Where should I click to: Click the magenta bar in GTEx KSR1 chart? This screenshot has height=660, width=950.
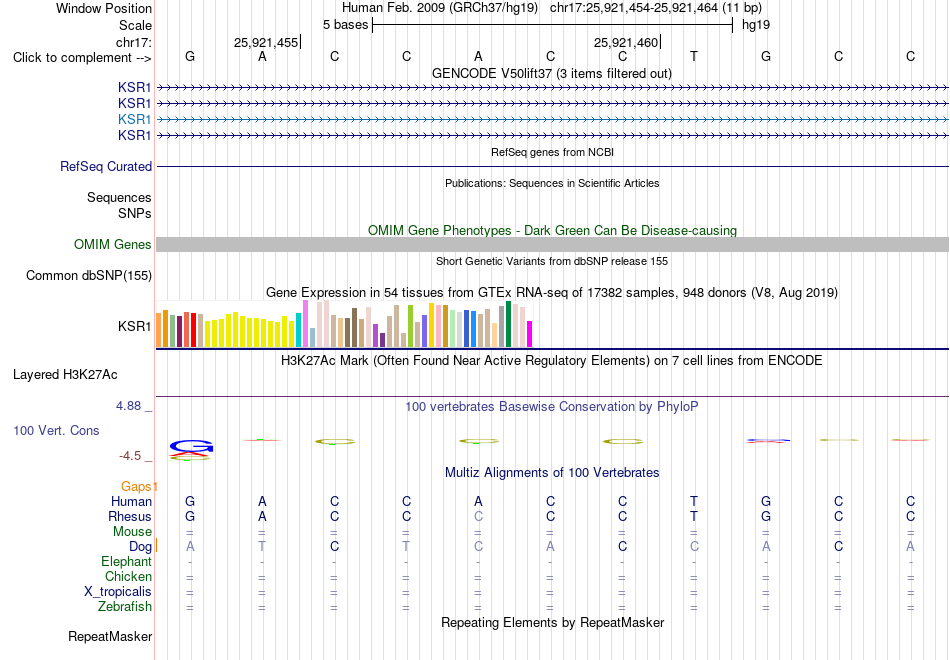coord(530,334)
